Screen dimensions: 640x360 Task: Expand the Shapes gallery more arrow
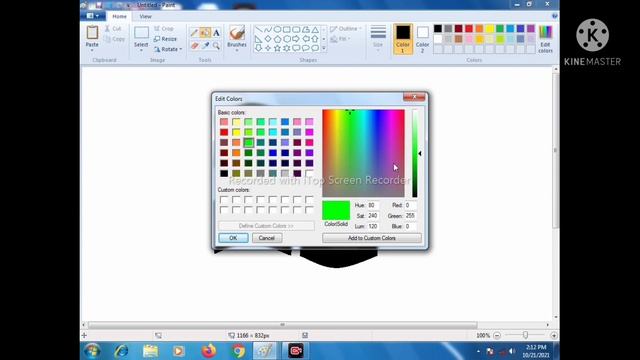coord(324,48)
